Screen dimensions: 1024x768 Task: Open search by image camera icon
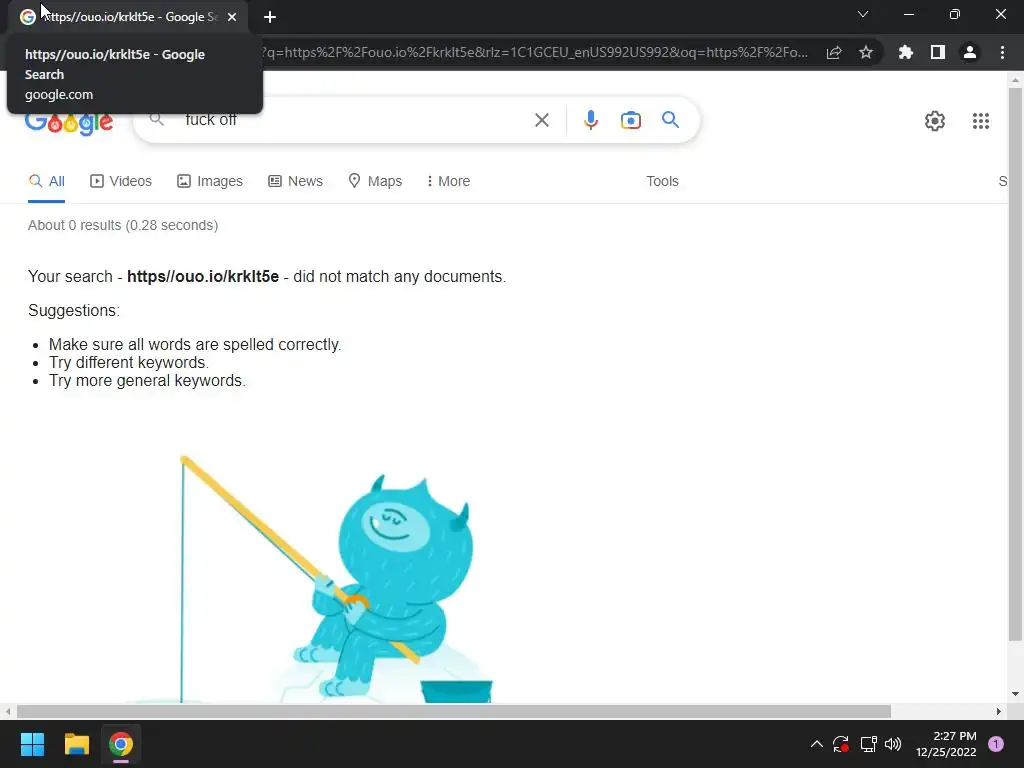[630, 120]
